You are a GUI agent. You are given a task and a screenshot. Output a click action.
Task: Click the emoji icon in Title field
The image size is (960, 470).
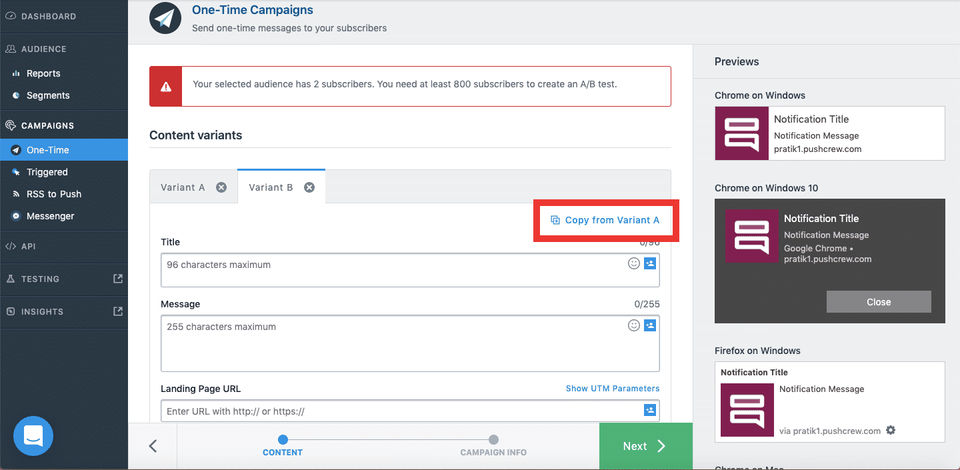pyautogui.click(x=633, y=264)
